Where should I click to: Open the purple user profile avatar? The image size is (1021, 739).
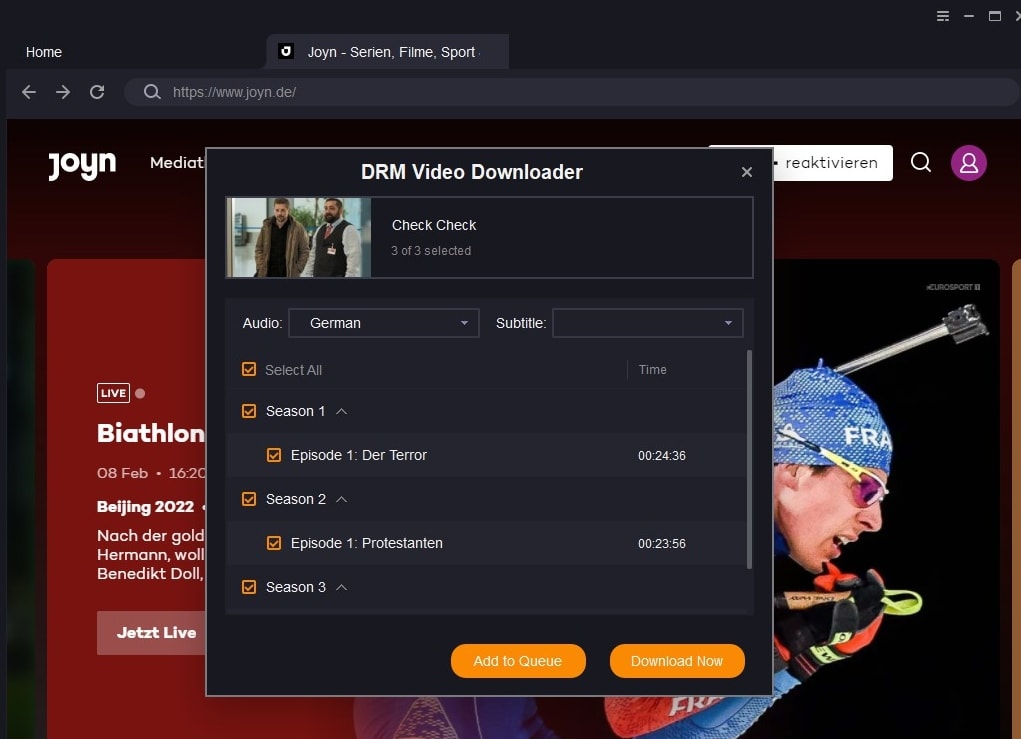pyautogui.click(x=968, y=162)
